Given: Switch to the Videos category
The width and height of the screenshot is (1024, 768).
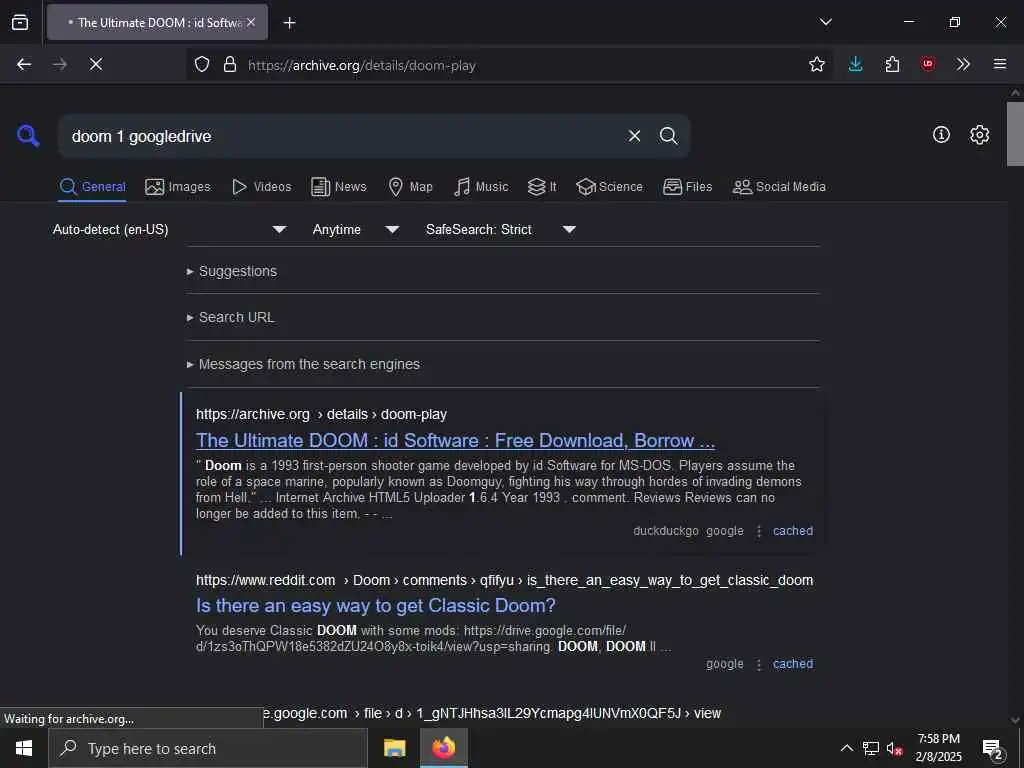Looking at the screenshot, I should [x=261, y=187].
